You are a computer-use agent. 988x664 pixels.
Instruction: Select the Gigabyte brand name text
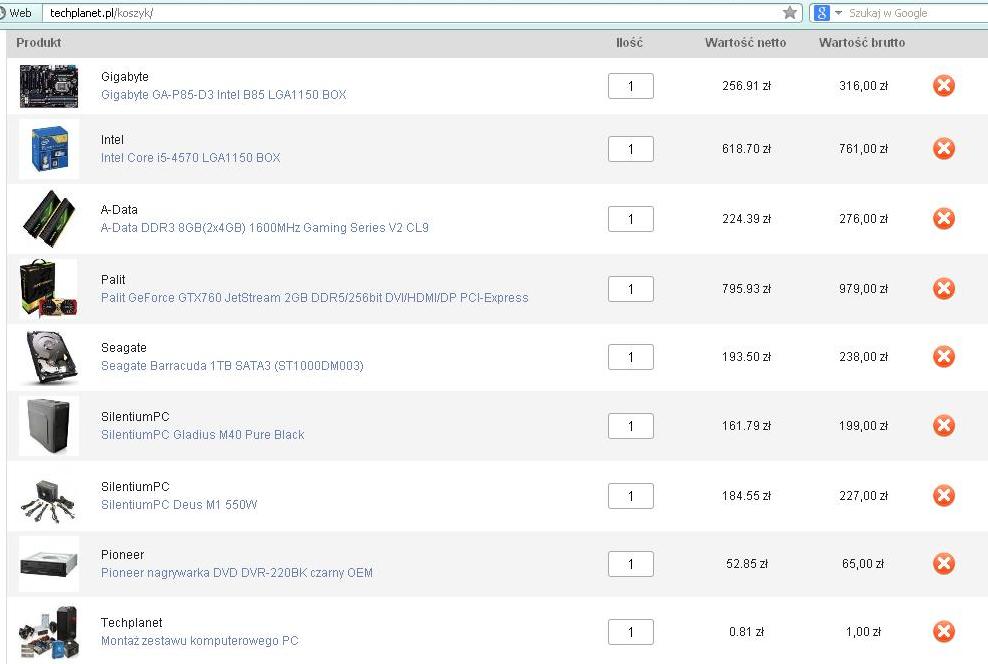point(125,77)
